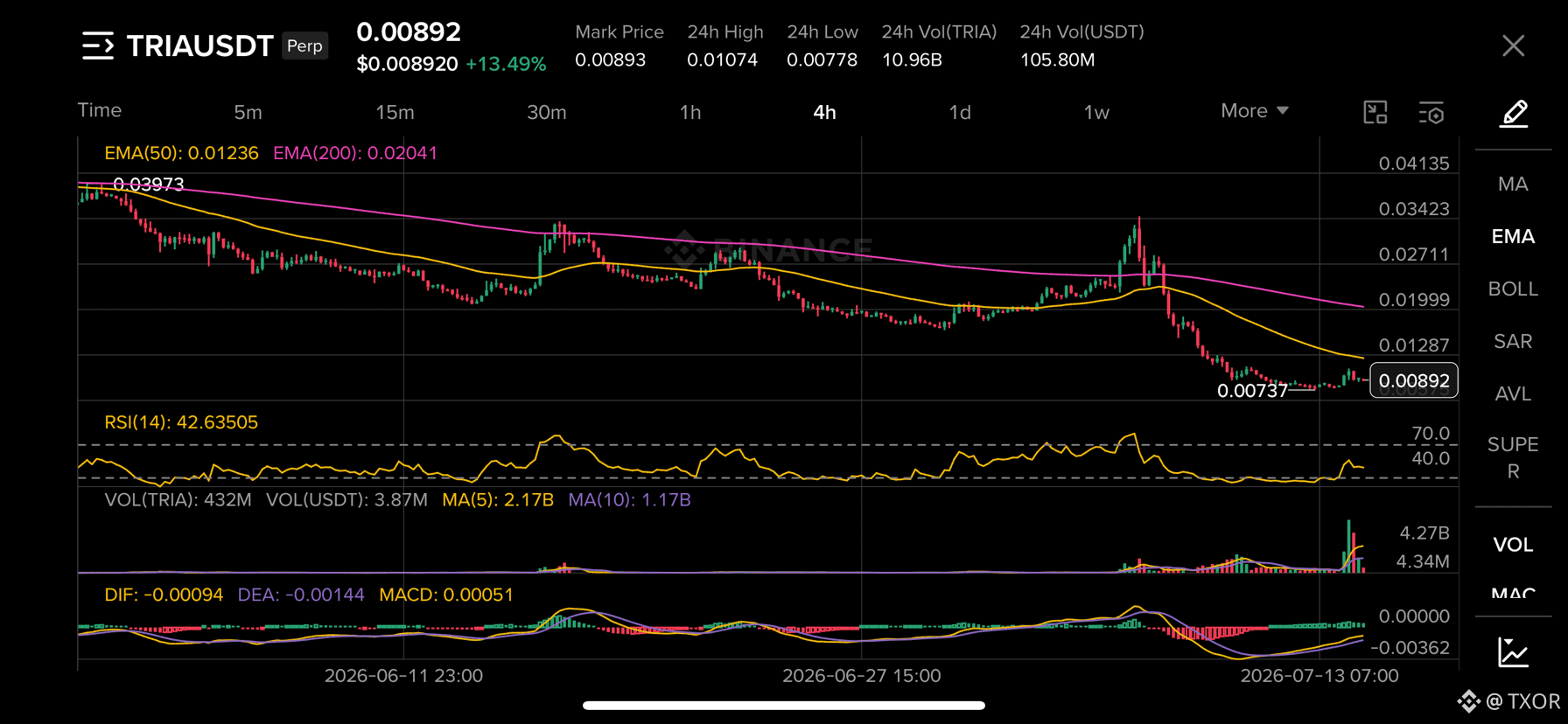Toggle the MACD sub-indicator
1568x724 pixels.
coord(1513,593)
